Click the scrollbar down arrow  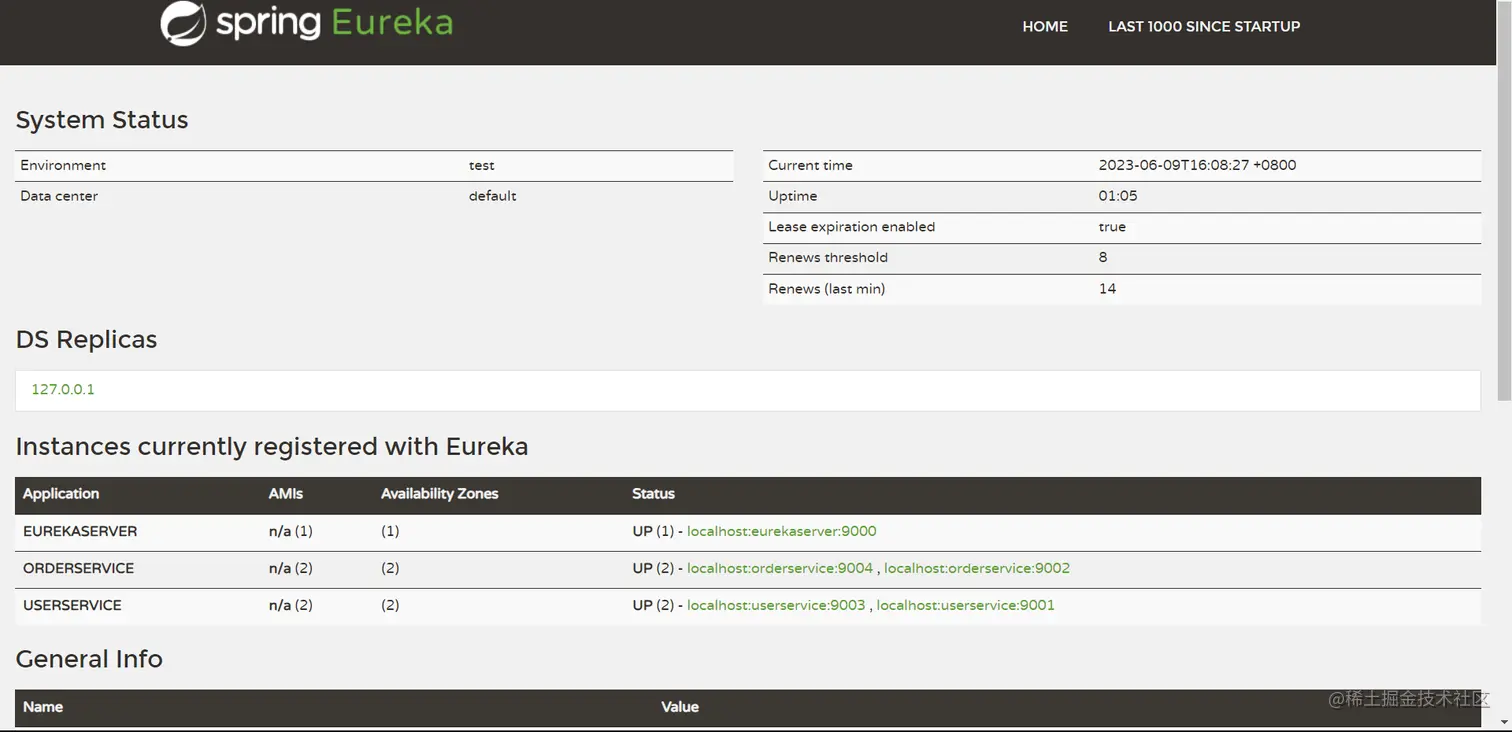(x=1504, y=724)
